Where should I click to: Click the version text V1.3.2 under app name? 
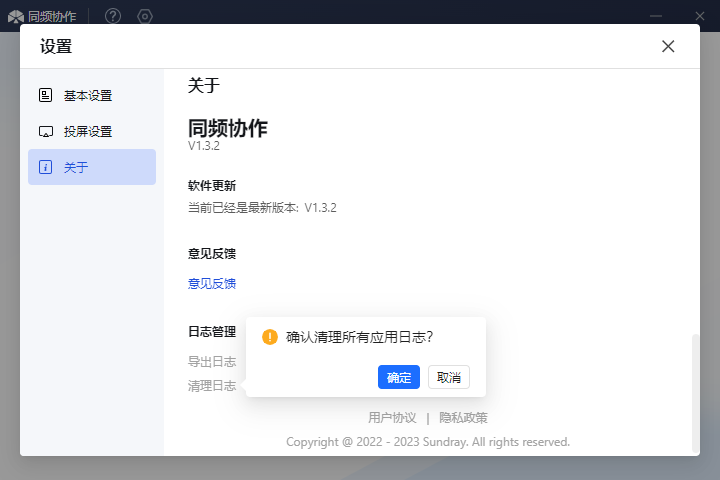(204, 146)
